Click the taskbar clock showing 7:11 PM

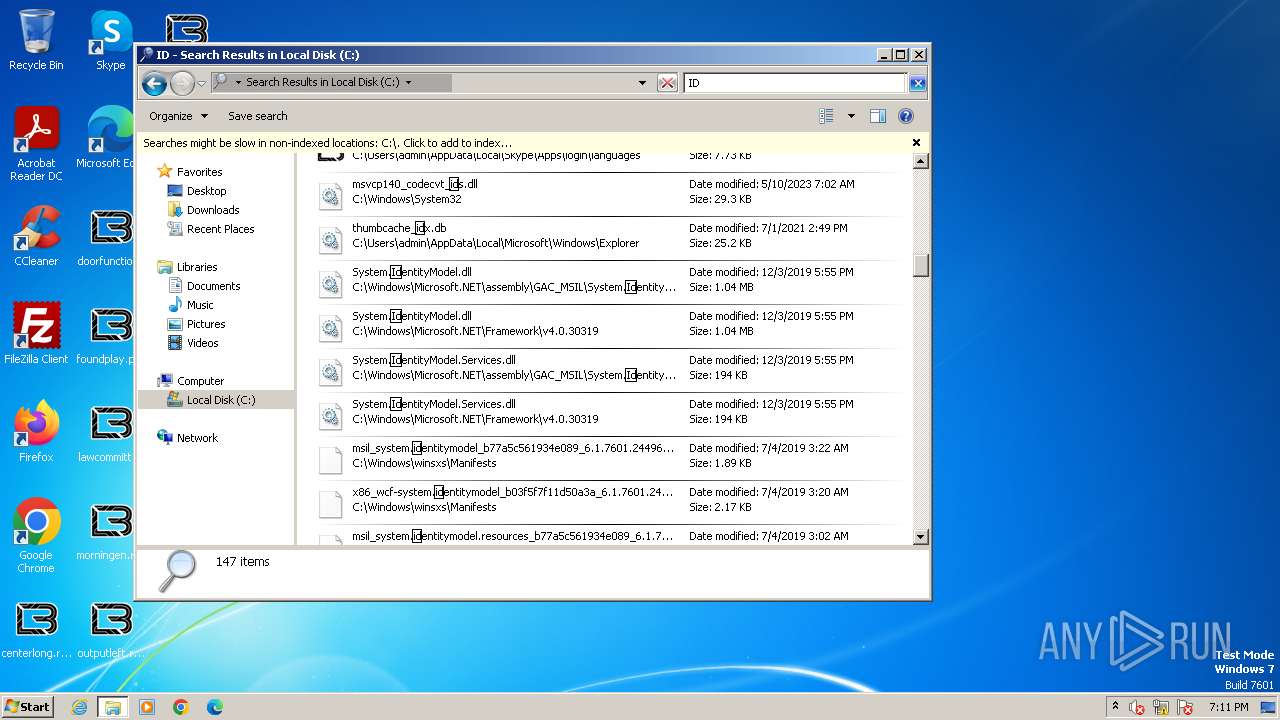point(1228,707)
